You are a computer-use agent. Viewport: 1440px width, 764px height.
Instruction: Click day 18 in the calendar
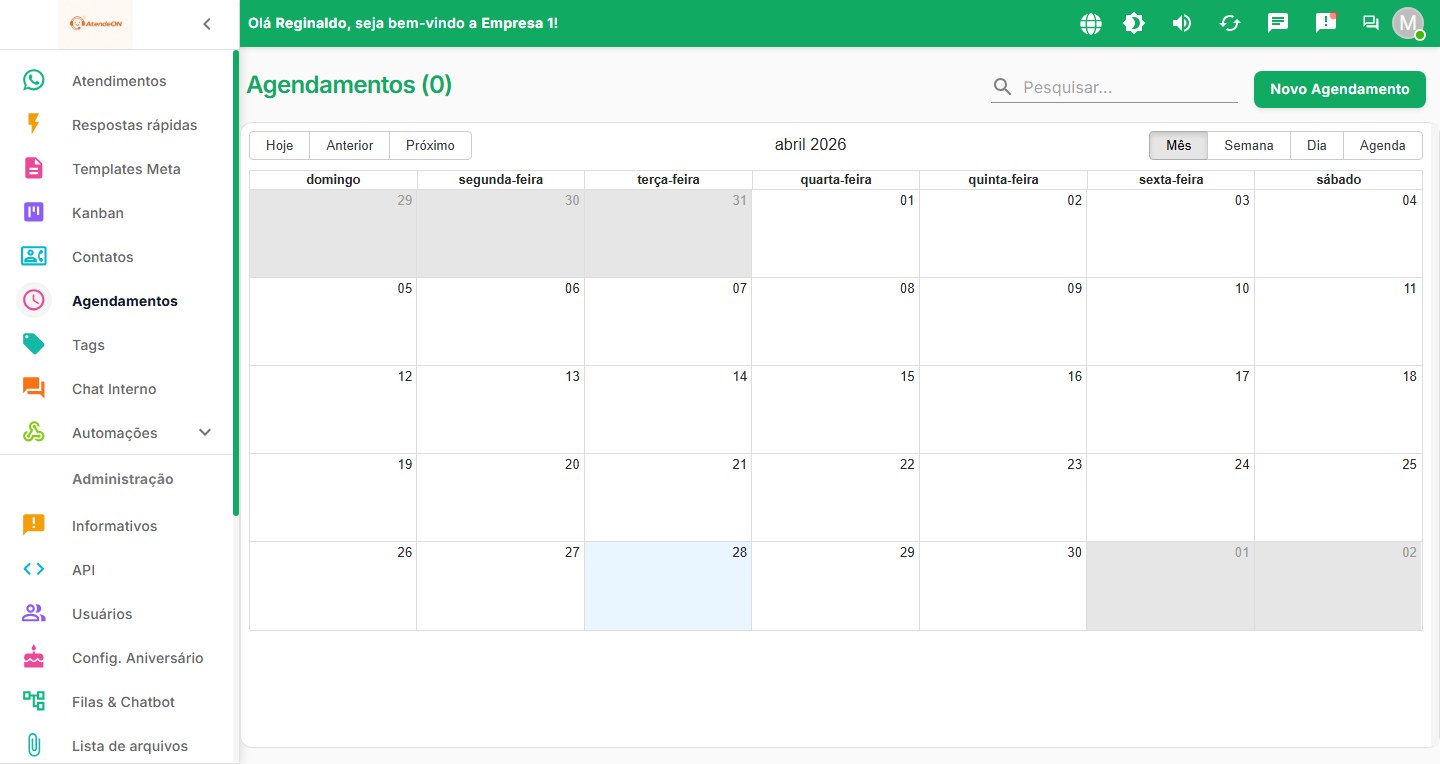coord(1338,409)
